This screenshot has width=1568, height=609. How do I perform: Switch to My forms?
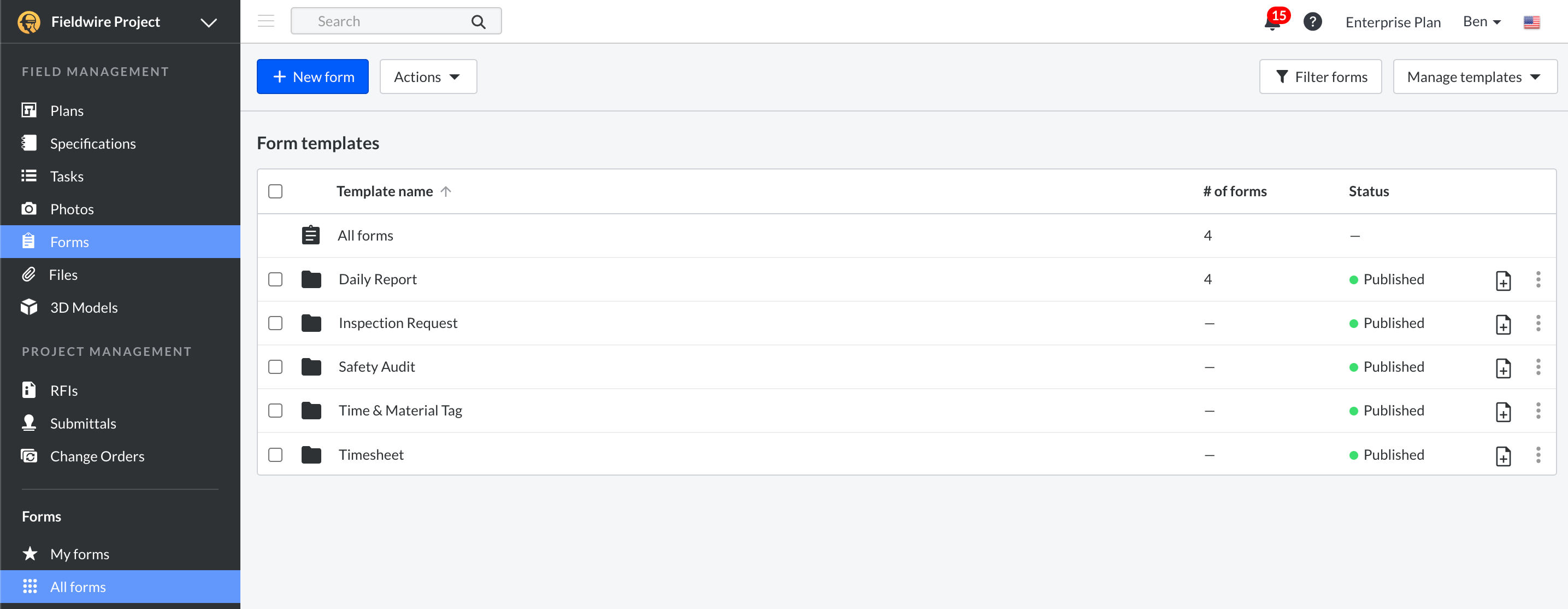(79, 554)
